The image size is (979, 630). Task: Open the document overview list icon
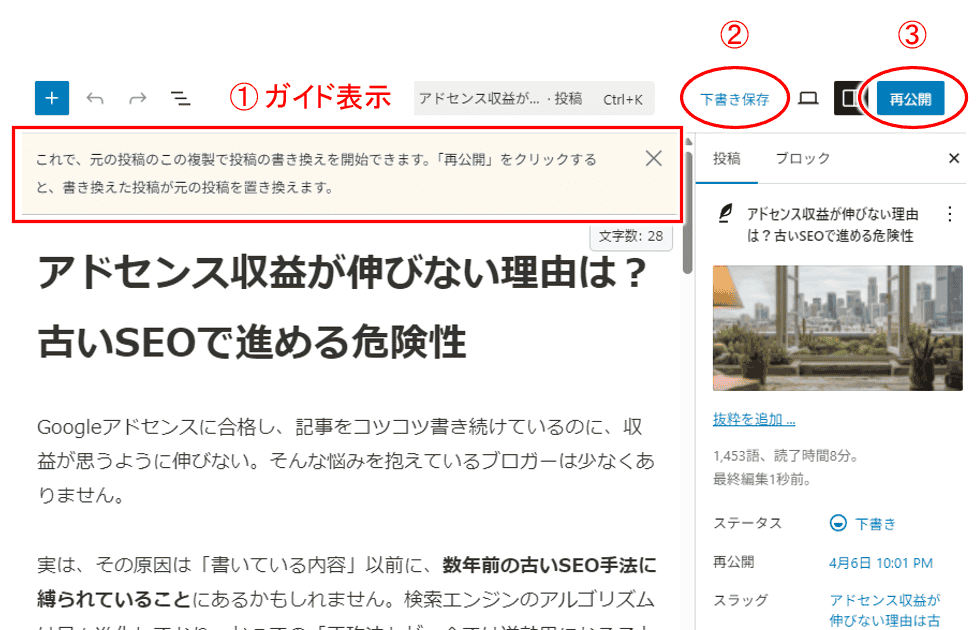coord(180,98)
